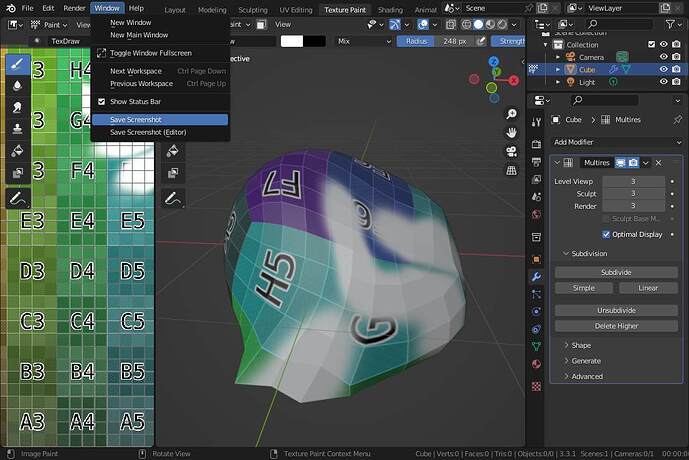Choose Save Screenshot (Editor) menu entry

click(x=160, y=132)
